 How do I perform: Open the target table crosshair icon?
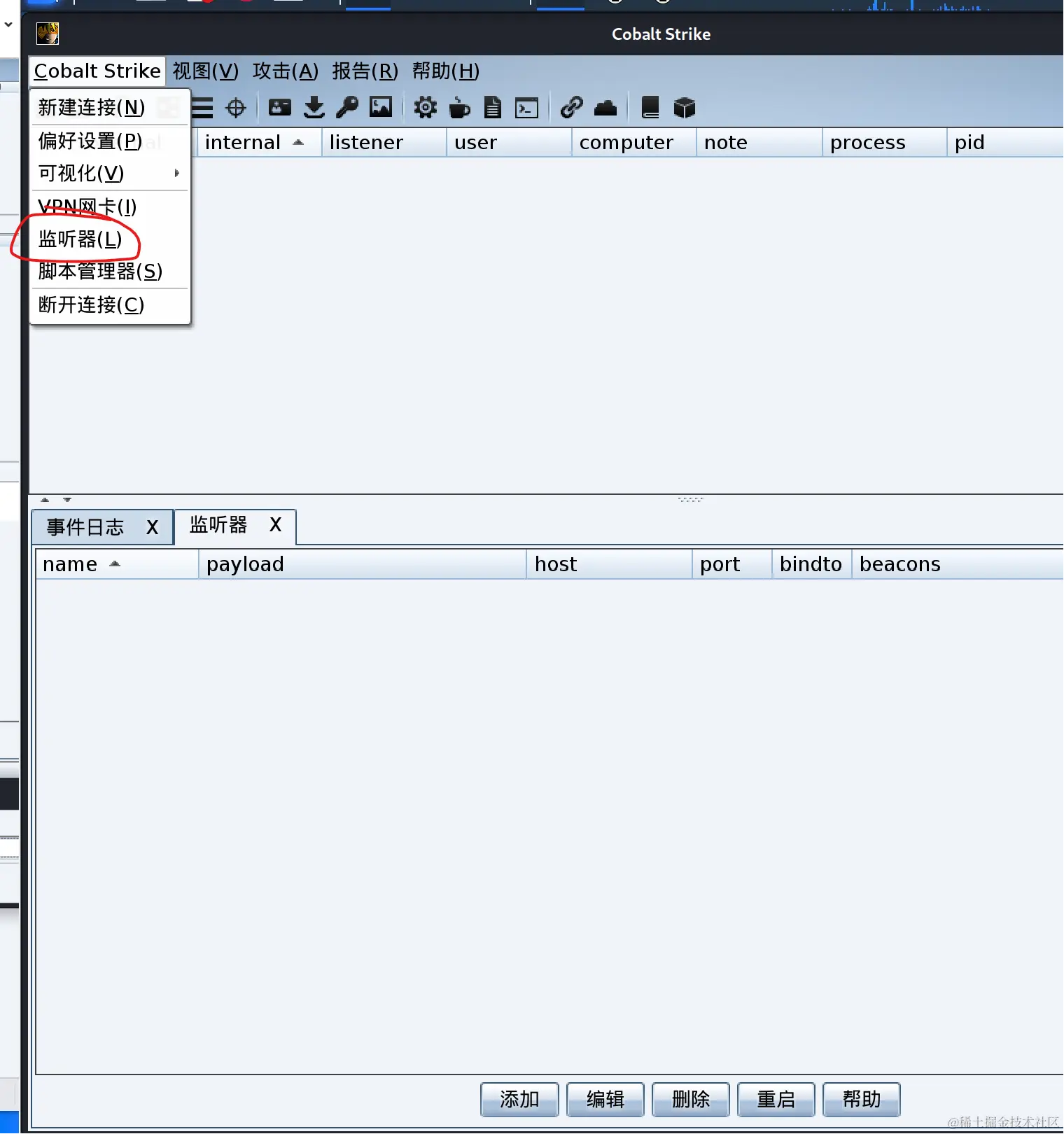coord(236,108)
